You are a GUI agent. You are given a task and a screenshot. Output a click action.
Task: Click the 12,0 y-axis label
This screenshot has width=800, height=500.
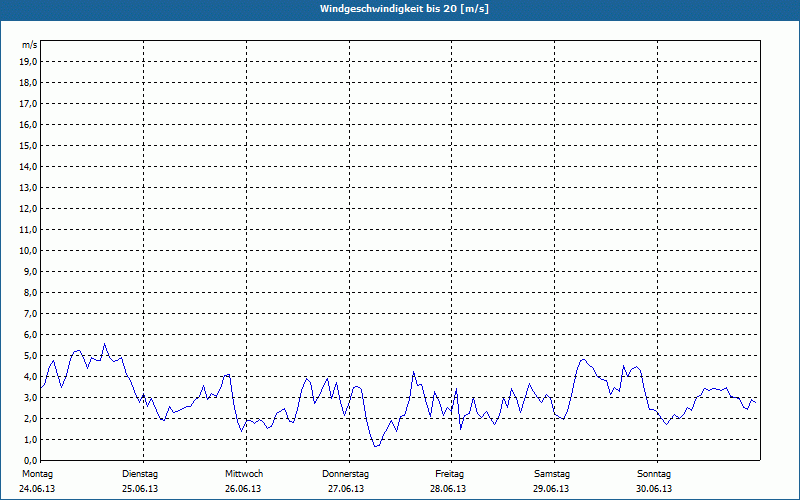(28, 209)
